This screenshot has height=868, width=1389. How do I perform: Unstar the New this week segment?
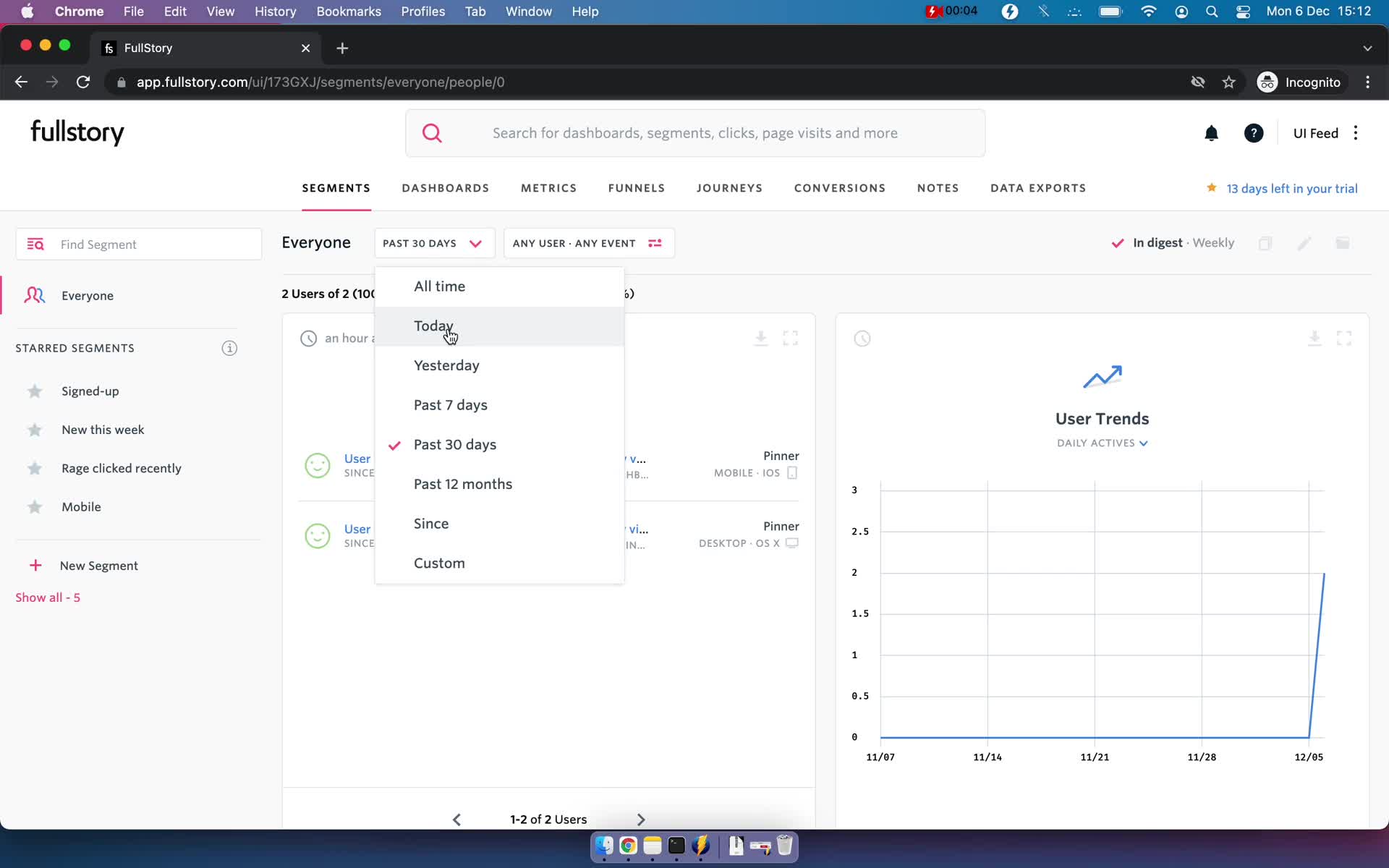[35, 430]
